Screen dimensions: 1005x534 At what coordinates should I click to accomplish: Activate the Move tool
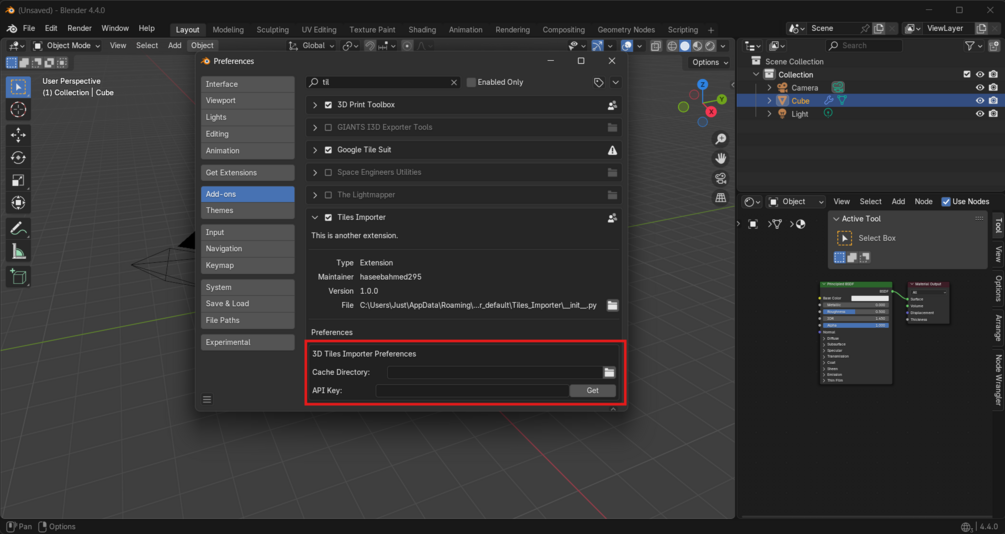tap(18, 134)
